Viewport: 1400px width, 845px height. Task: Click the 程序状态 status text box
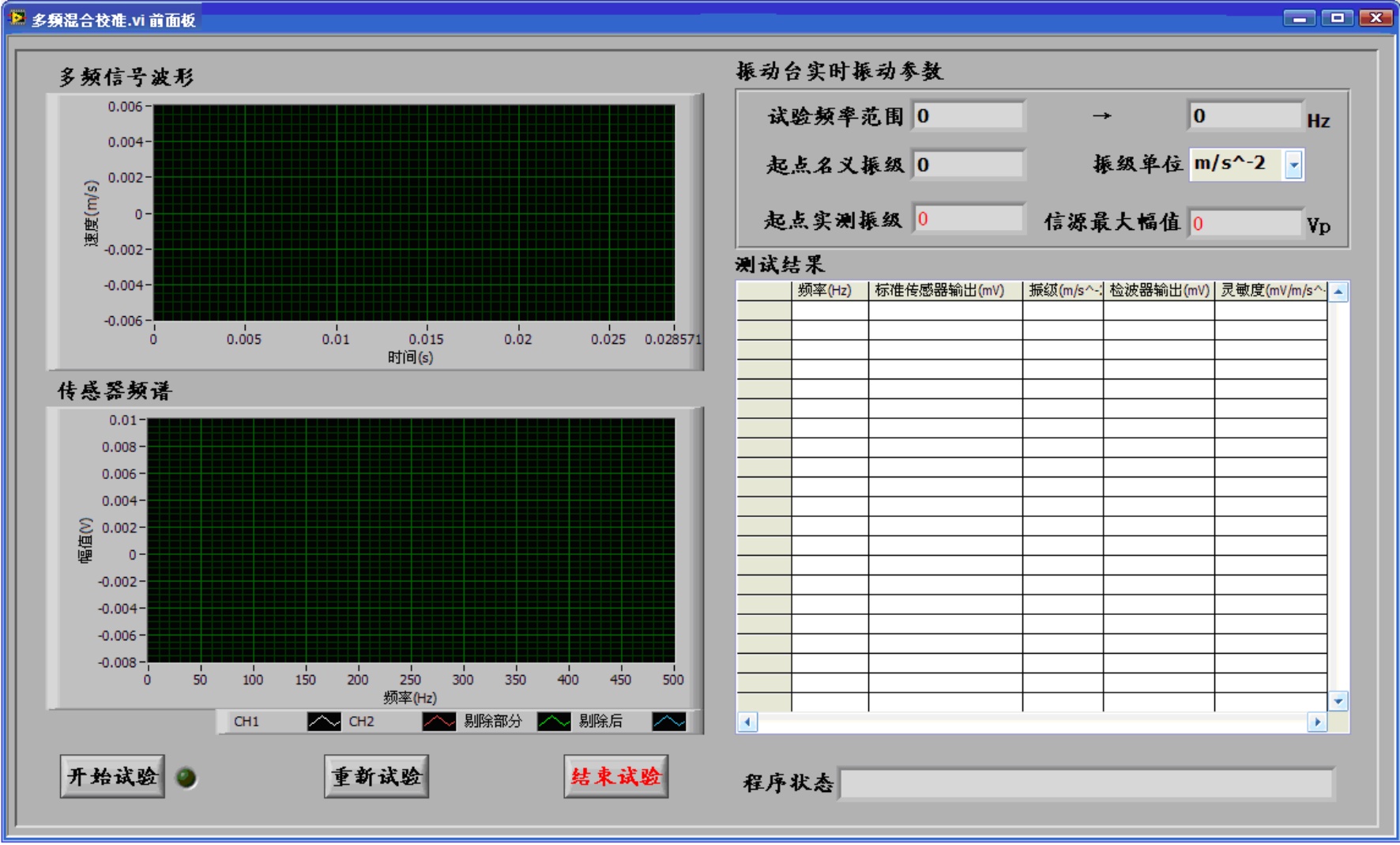(1086, 784)
